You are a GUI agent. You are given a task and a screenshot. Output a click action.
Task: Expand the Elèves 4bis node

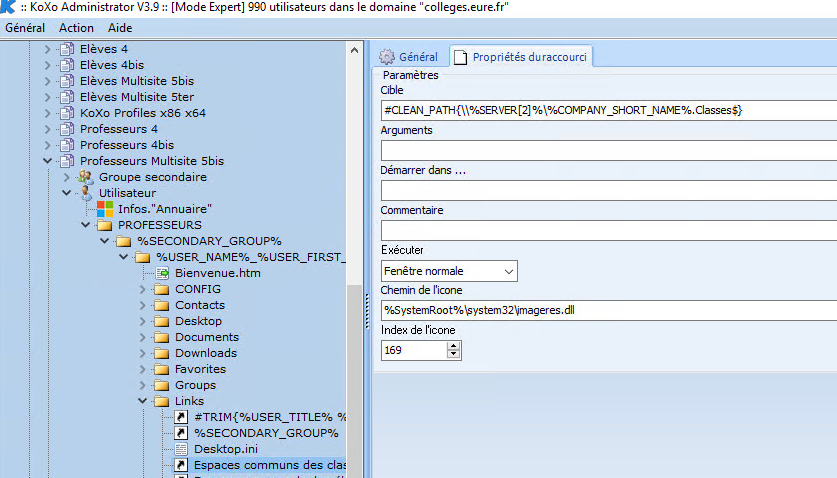(48, 65)
